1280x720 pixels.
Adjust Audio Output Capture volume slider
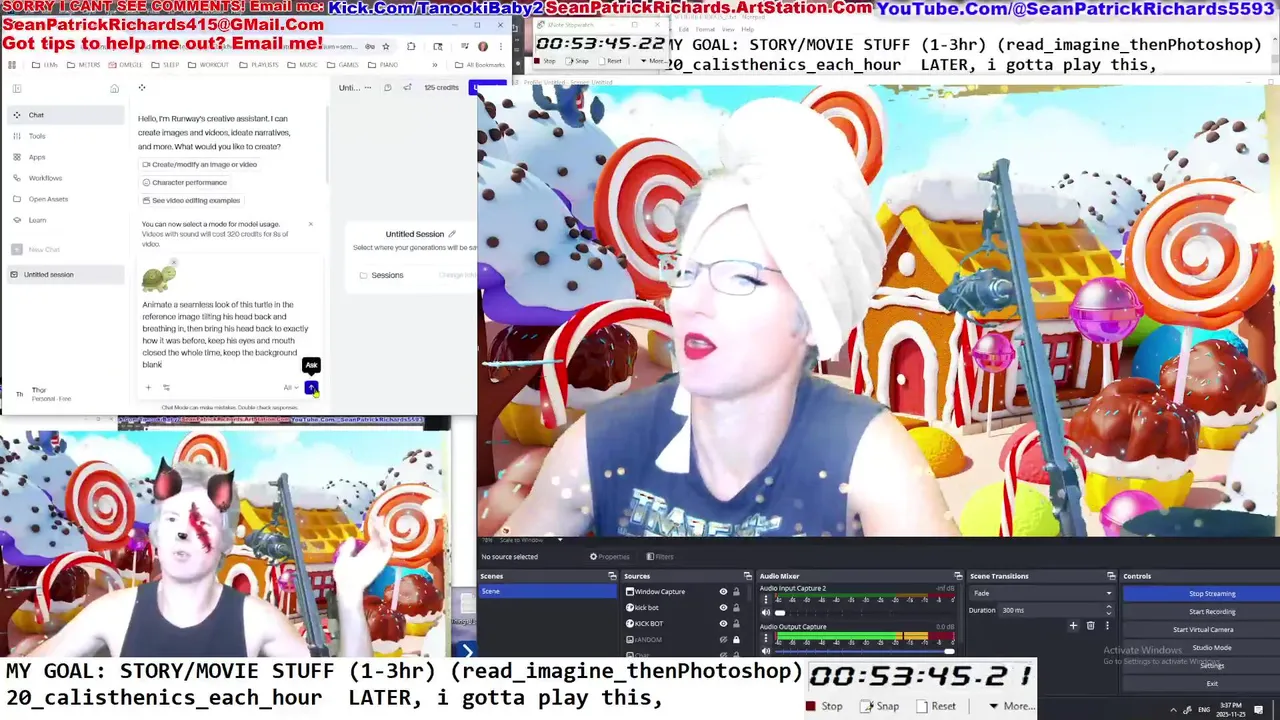(865, 651)
